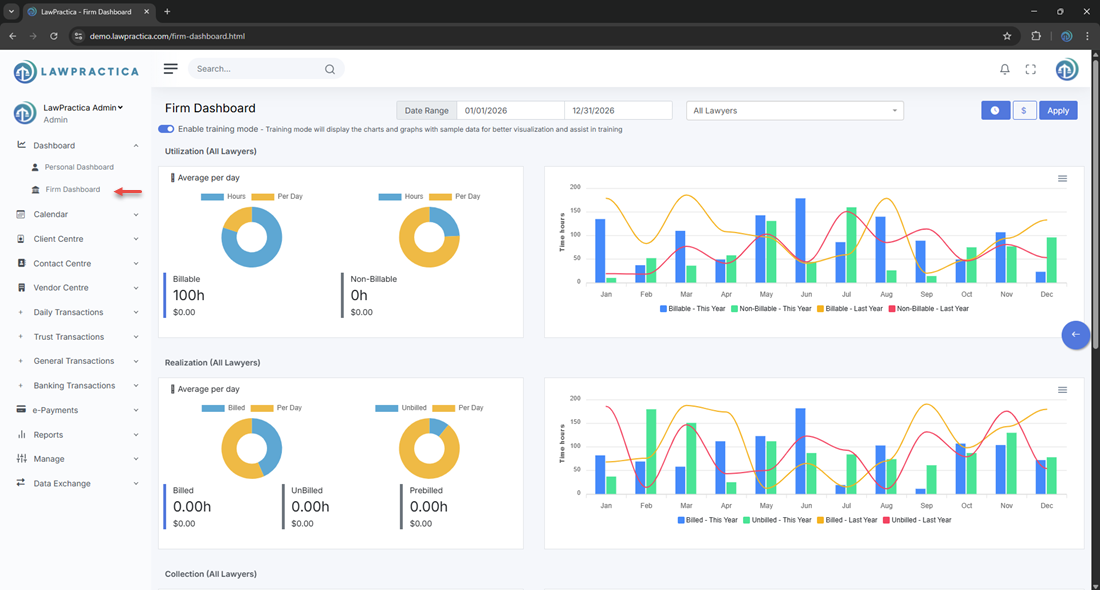The width and height of the screenshot is (1100, 590).
Task: Switch to the dollar amount view
Action: [x=1024, y=111]
